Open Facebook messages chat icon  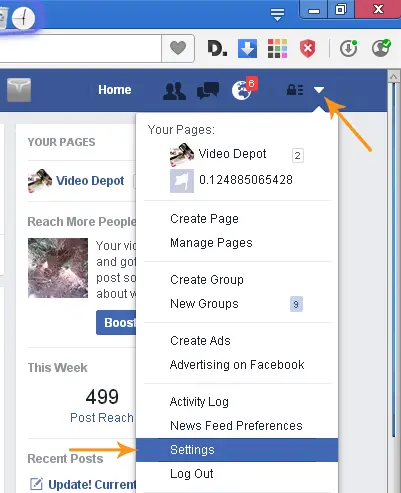[x=208, y=91]
